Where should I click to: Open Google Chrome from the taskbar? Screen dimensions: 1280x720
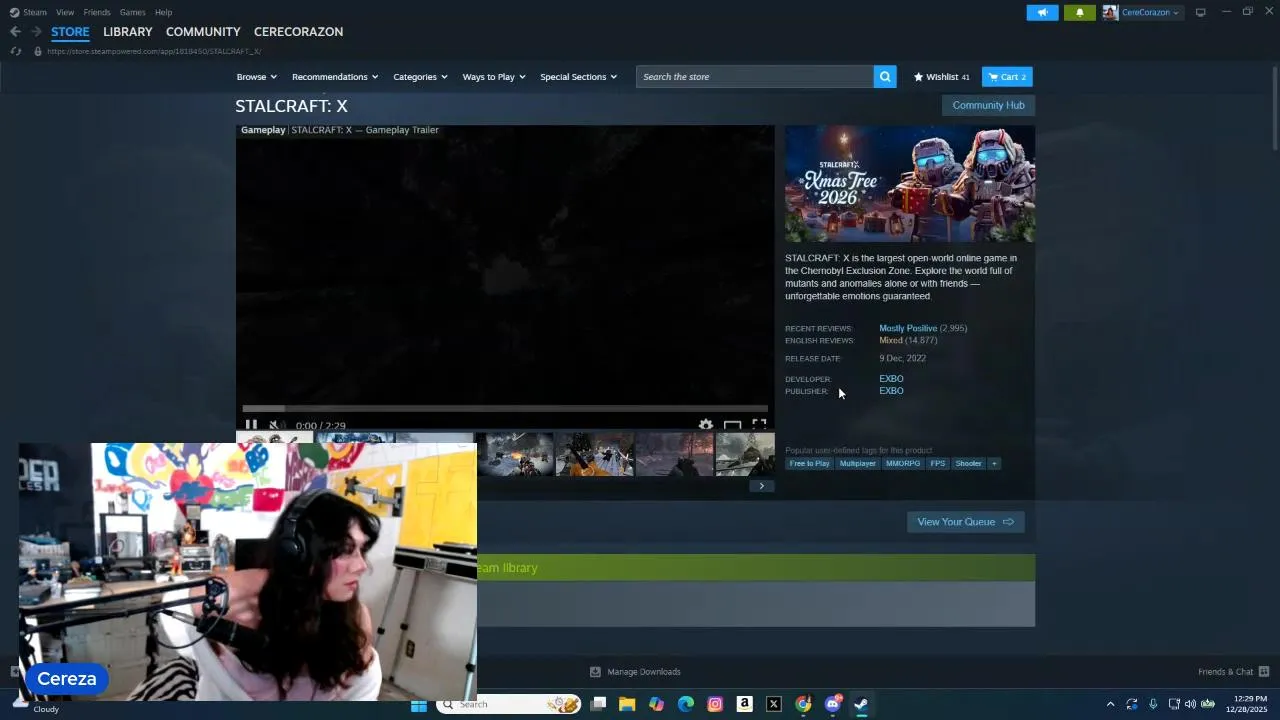[x=803, y=704]
